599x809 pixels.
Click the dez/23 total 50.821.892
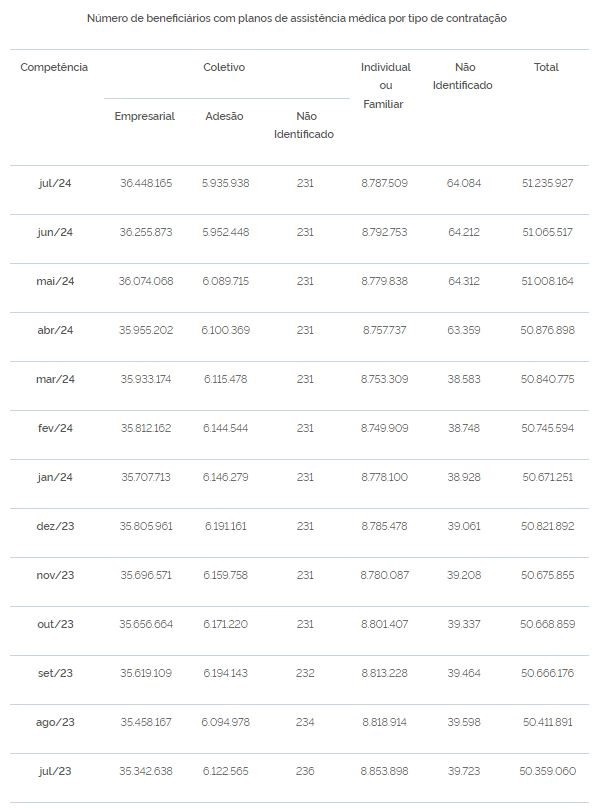(547, 526)
